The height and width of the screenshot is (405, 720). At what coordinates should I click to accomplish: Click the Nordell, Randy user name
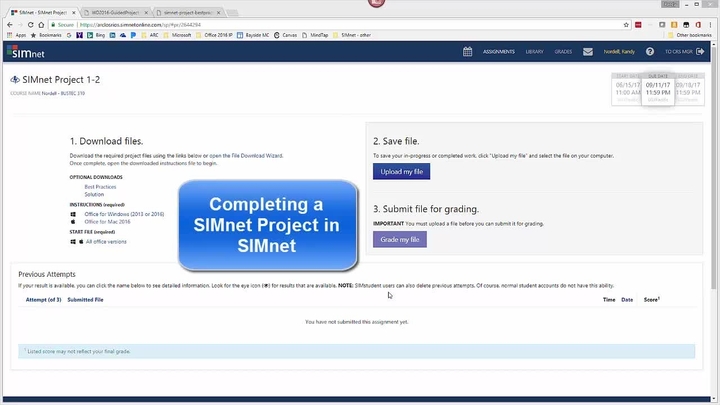[619, 52]
